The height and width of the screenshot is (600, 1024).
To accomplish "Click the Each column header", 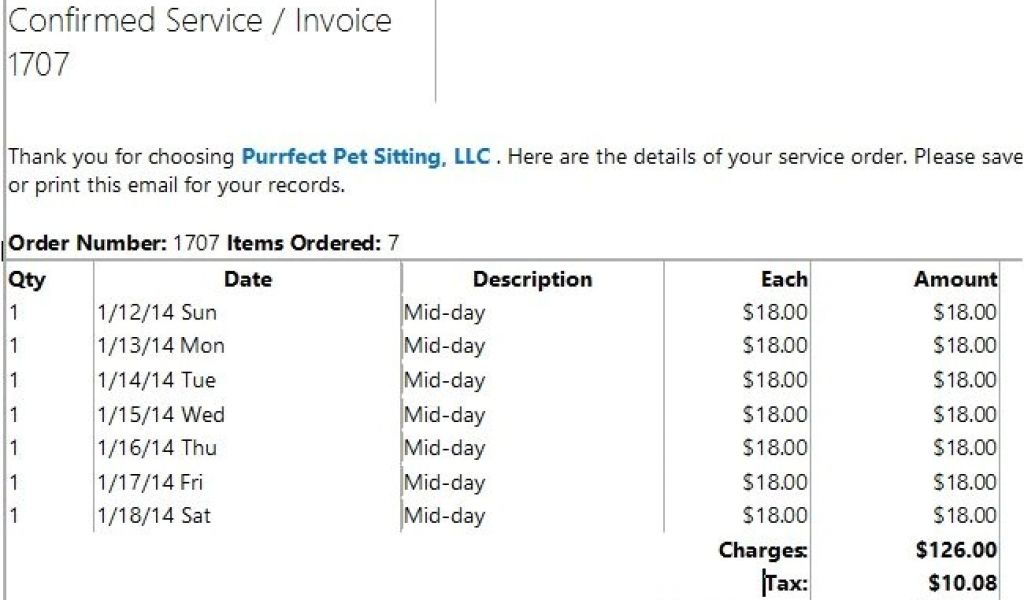I will click(784, 279).
